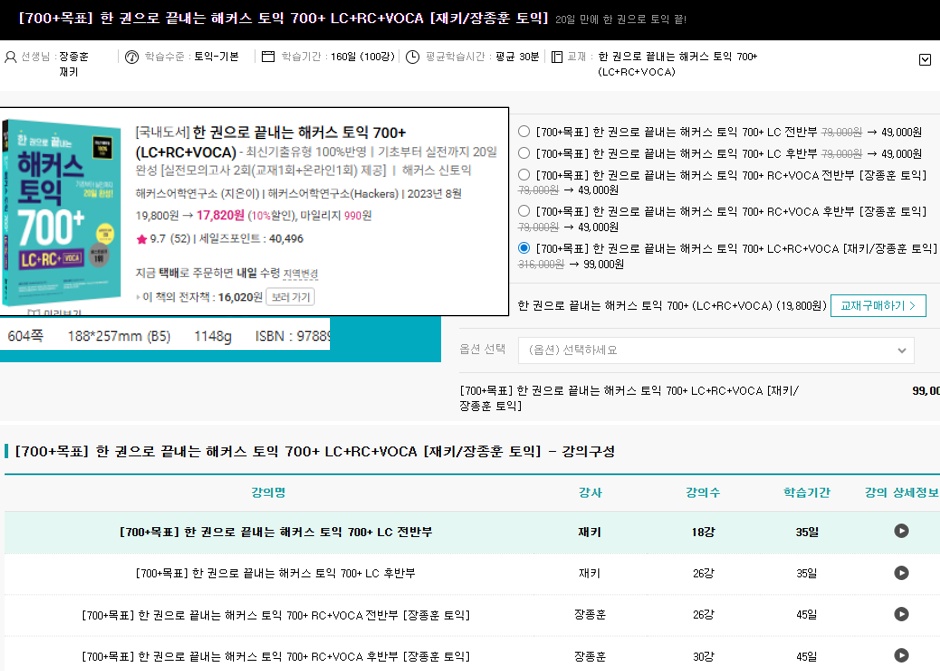Click the 18강 lecture count cell
The width and height of the screenshot is (940, 671).
703,532
